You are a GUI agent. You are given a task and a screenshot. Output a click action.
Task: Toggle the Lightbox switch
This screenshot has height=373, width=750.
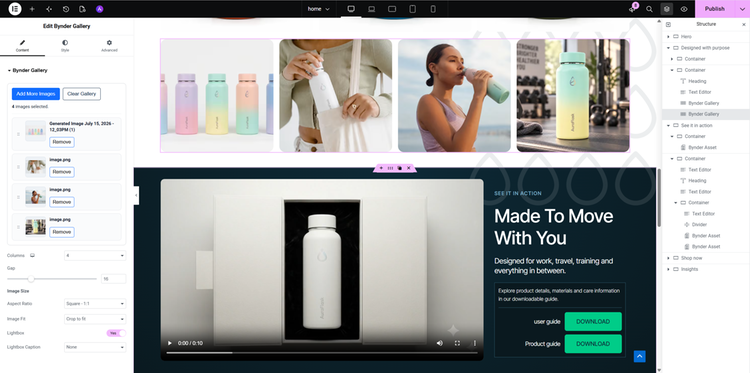[116, 333]
